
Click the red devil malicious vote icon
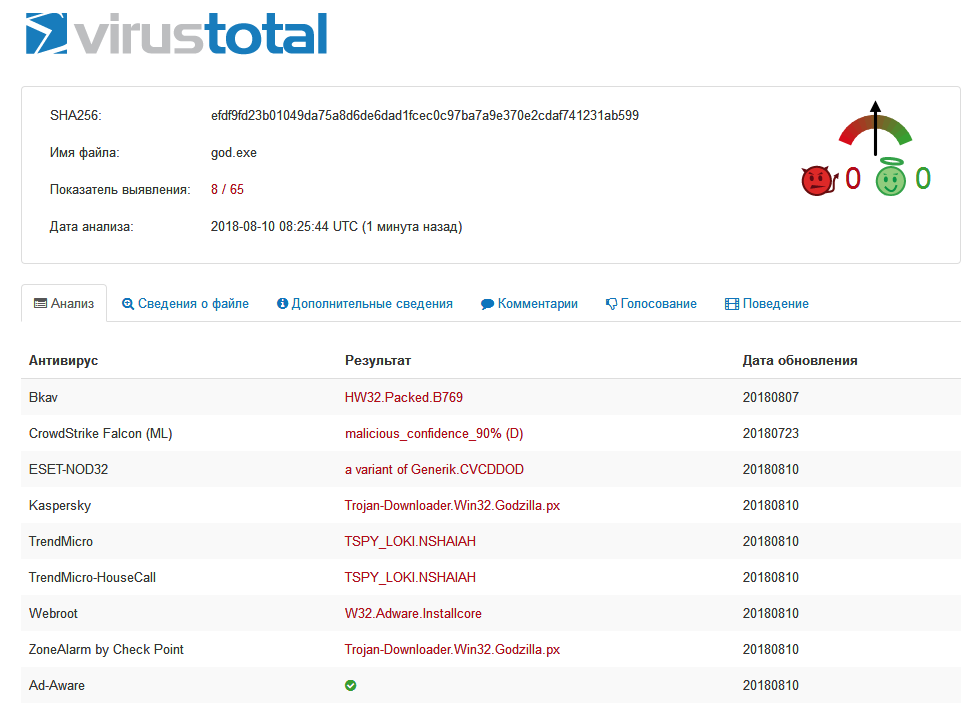(819, 181)
